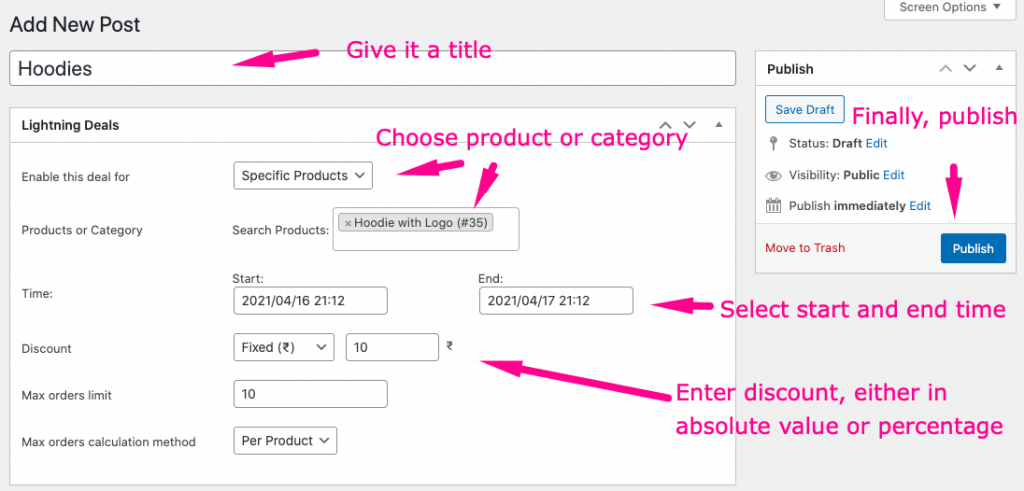1024x491 pixels.
Task: Open the Per Product calculation dropdown
Action: (285, 440)
